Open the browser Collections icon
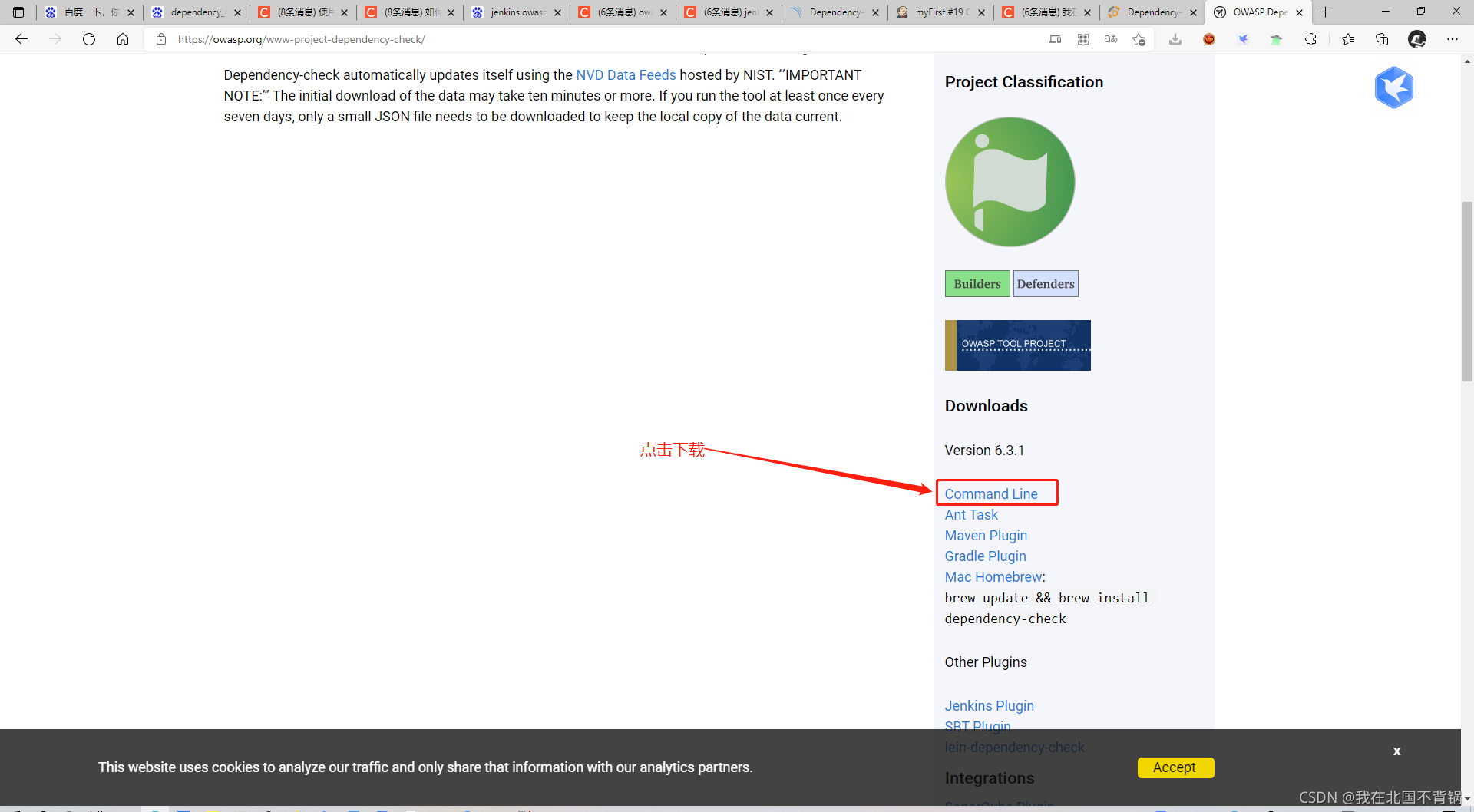1474x812 pixels. click(1381, 39)
